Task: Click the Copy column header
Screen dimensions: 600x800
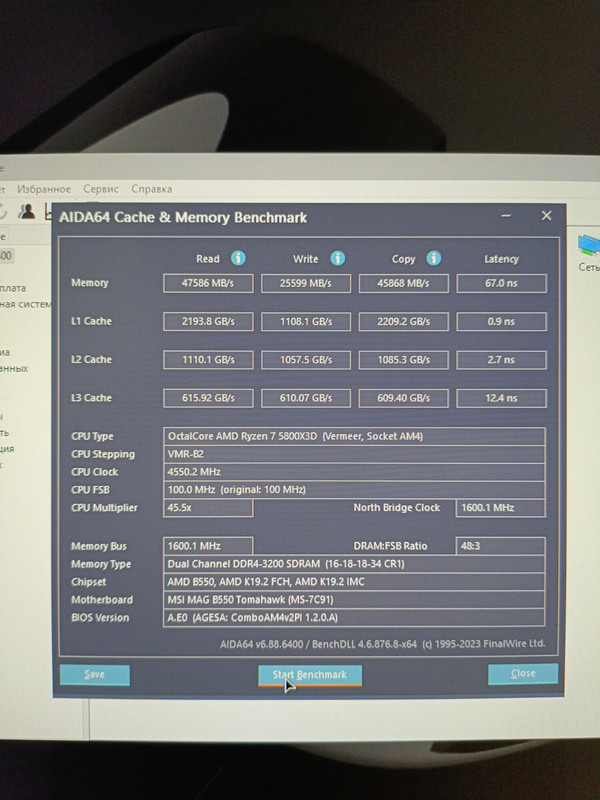Action: click(404, 259)
